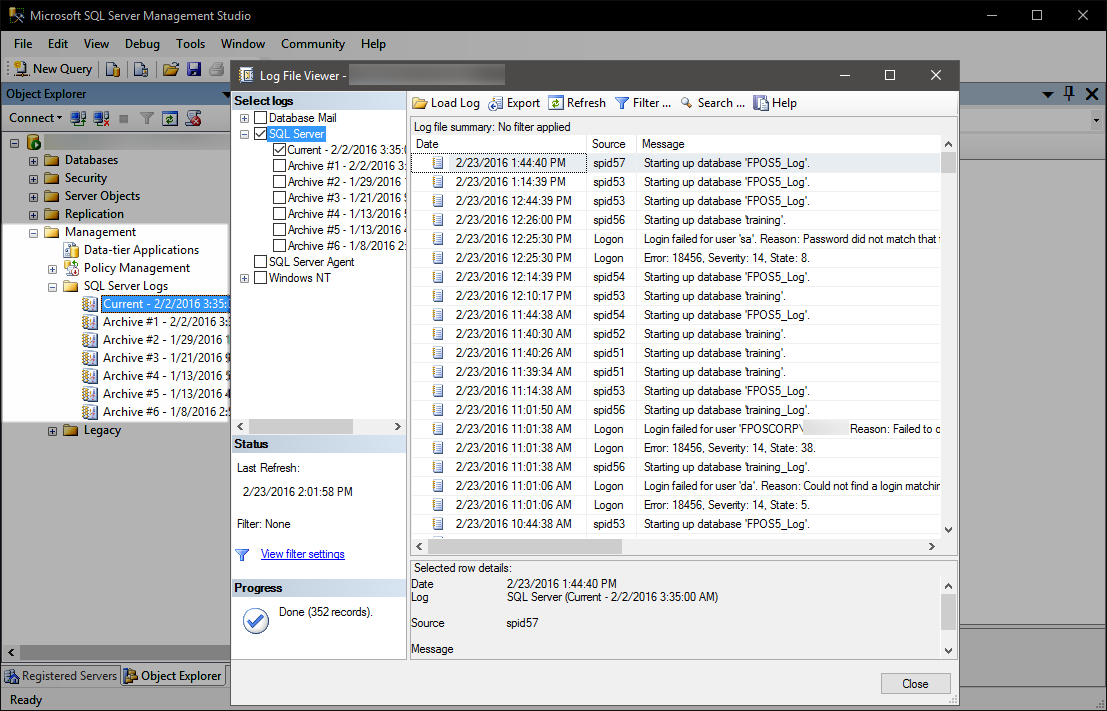Click the Registered Servers tab icon

coord(12,676)
